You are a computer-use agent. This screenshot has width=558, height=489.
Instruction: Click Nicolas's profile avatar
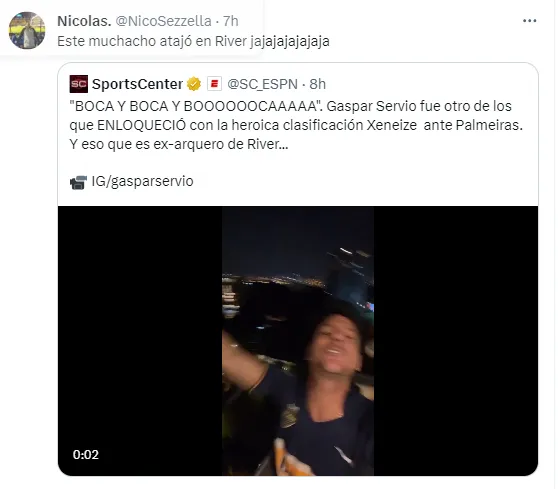click(27, 30)
